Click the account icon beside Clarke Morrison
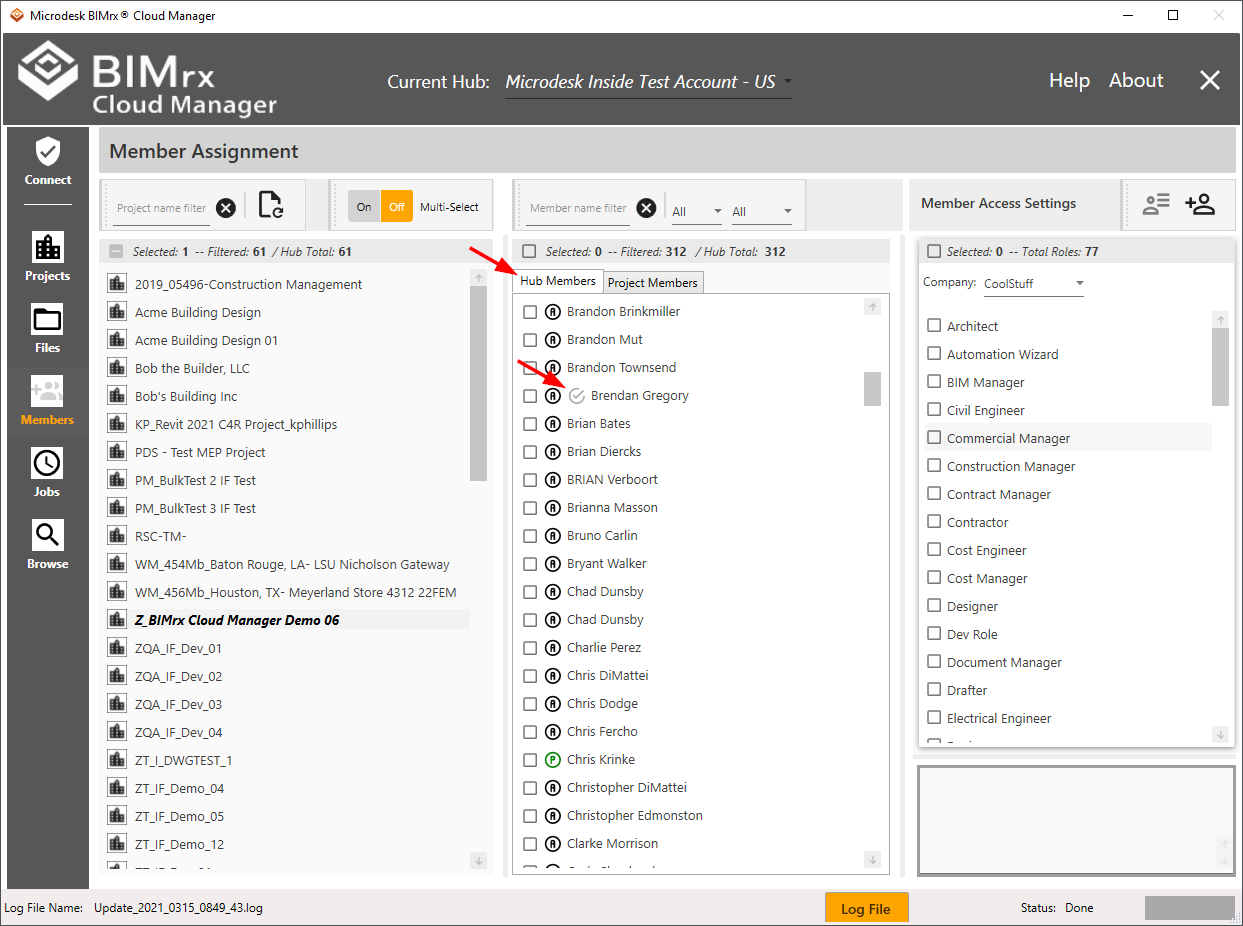The width and height of the screenshot is (1243, 926). pos(552,844)
